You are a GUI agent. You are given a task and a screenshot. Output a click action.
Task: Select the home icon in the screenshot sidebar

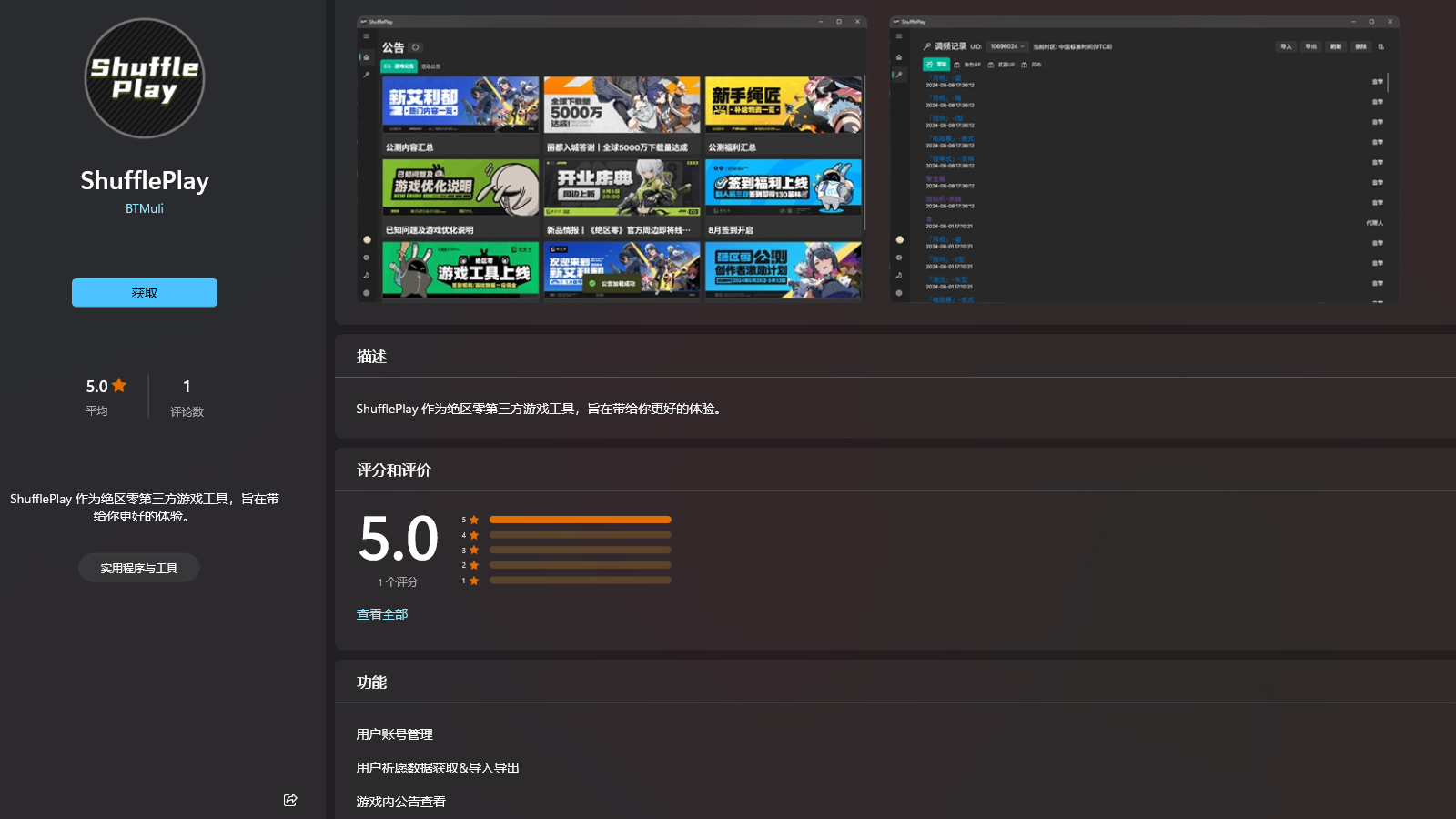coord(367,57)
